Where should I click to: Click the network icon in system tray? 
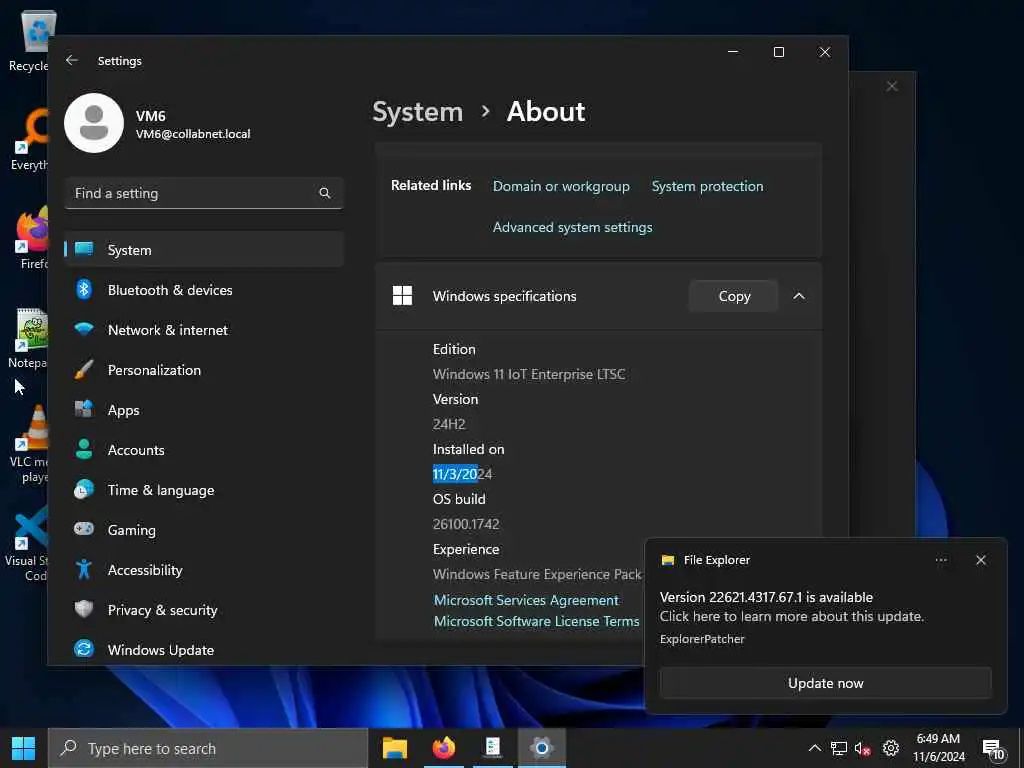coord(839,748)
